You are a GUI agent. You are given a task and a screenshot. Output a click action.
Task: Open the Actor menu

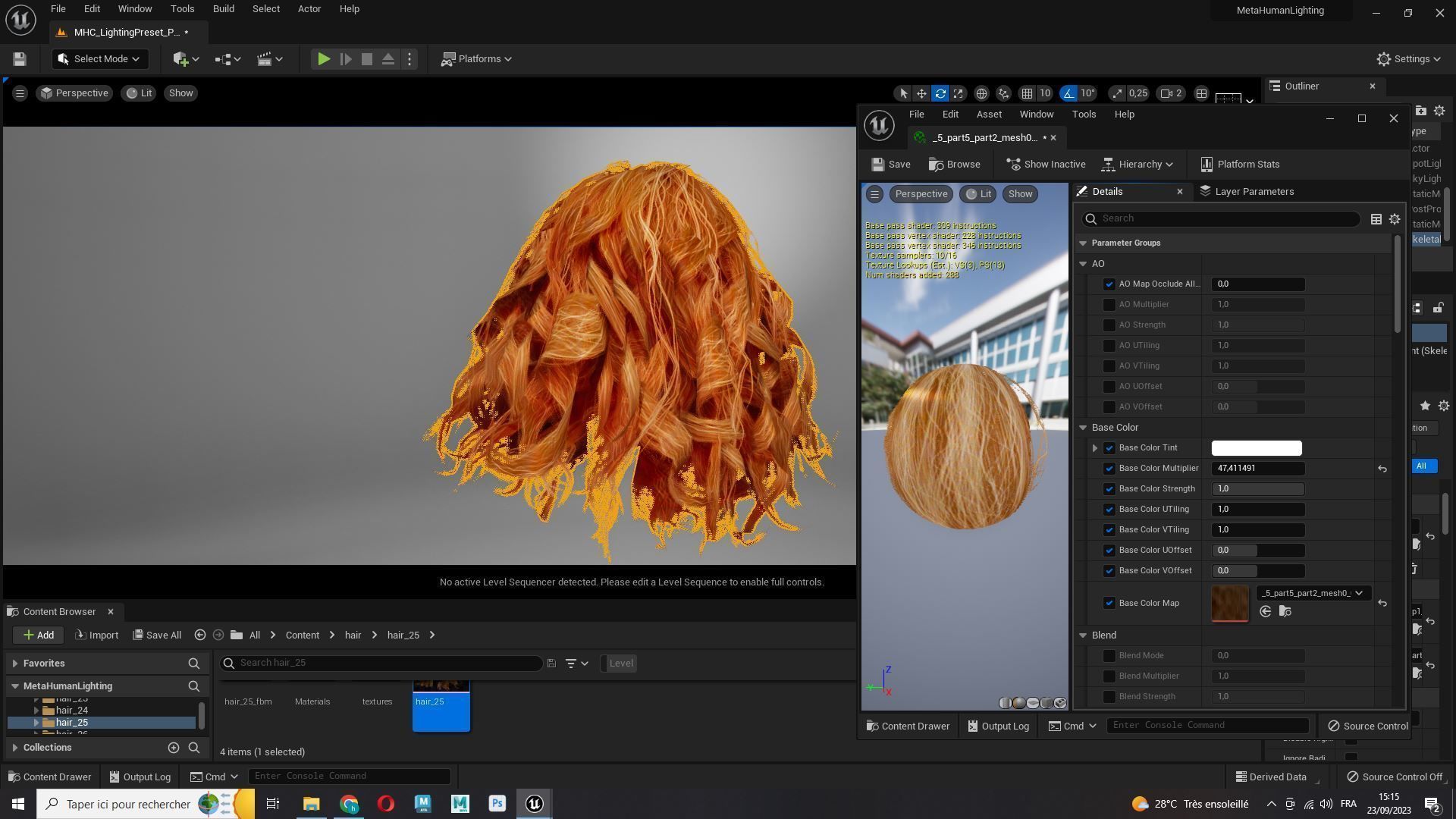point(309,9)
